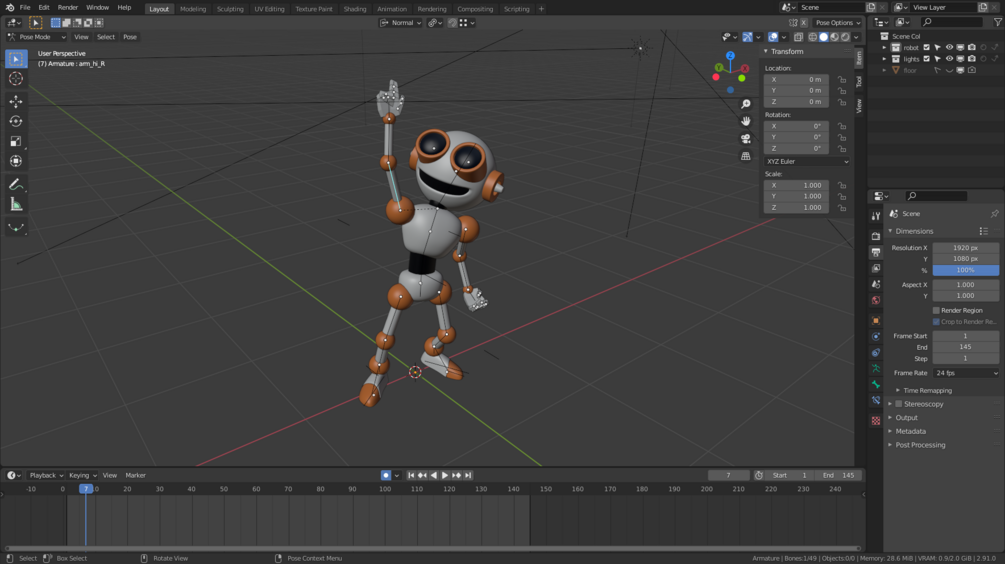Open the View Layer properties tab
This screenshot has height=564, width=1005.
point(876,268)
